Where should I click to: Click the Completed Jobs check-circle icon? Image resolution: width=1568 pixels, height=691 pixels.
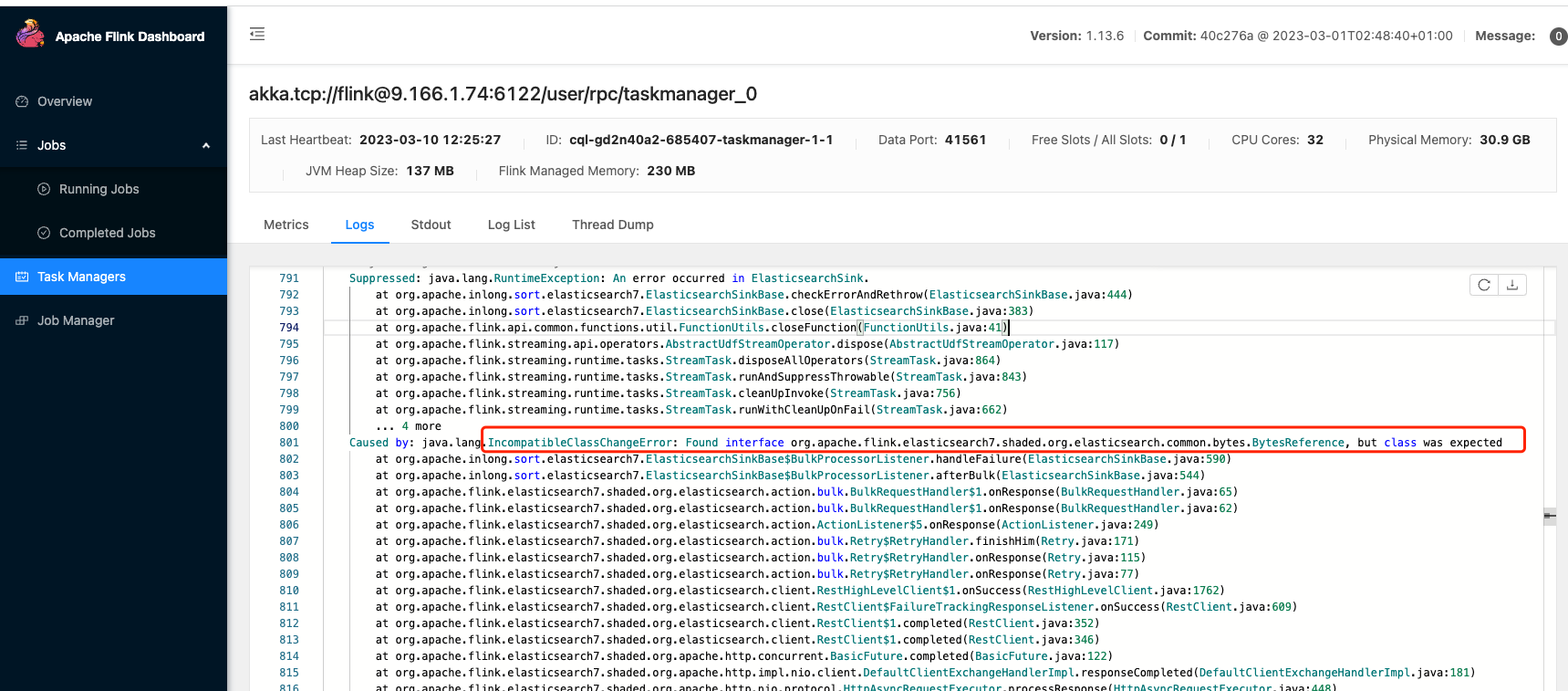click(x=44, y=233)
